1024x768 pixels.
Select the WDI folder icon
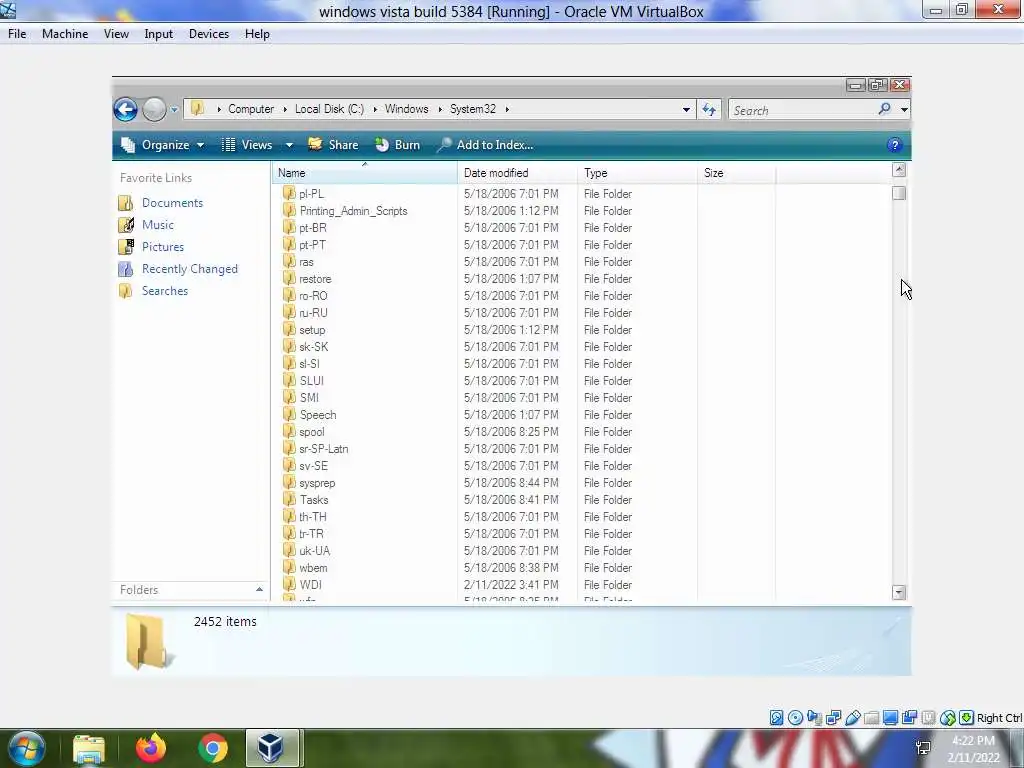coord(289,584)
